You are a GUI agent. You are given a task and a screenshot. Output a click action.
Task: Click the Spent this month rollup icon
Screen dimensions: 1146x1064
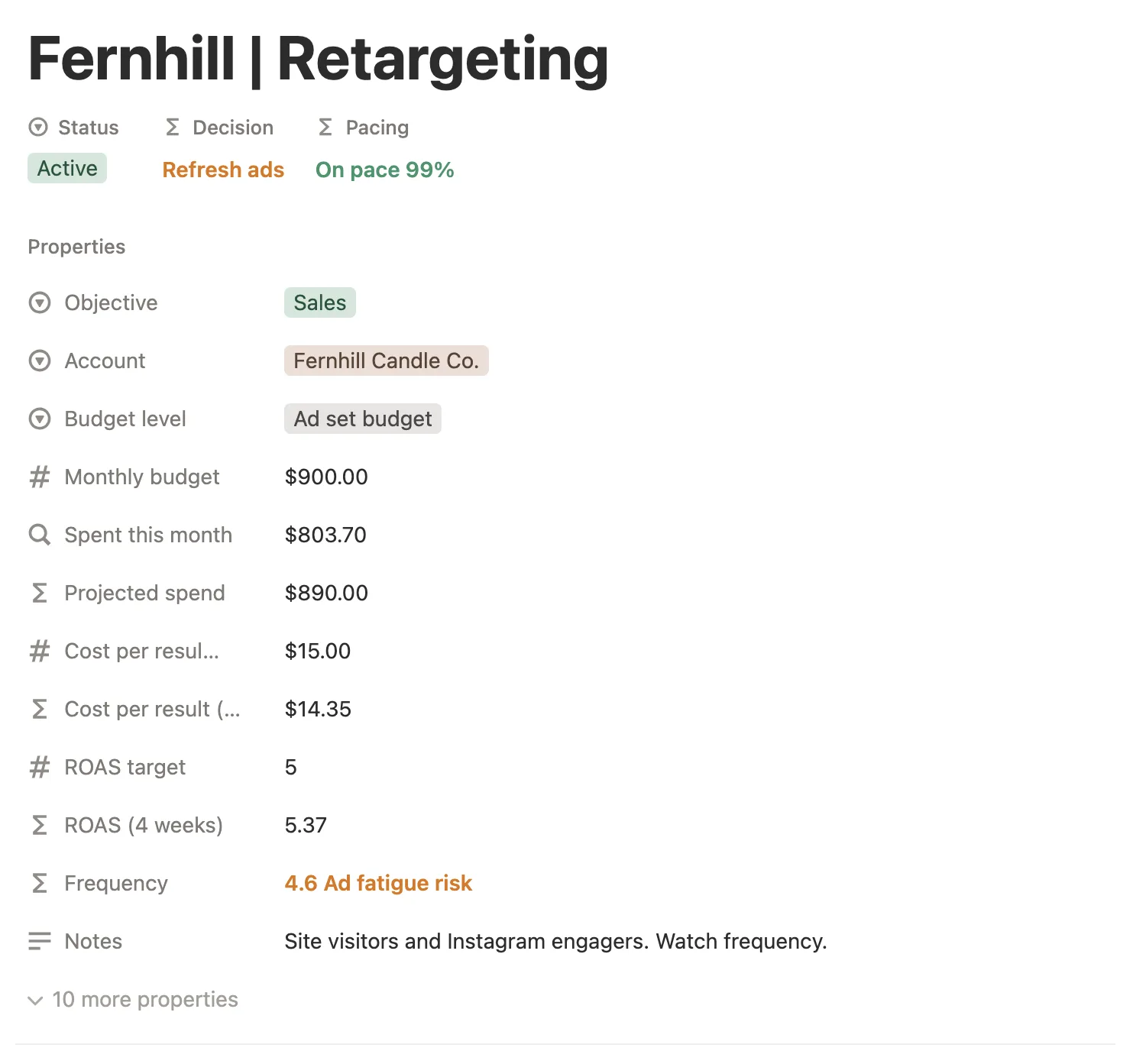click(x=40, y=535)
